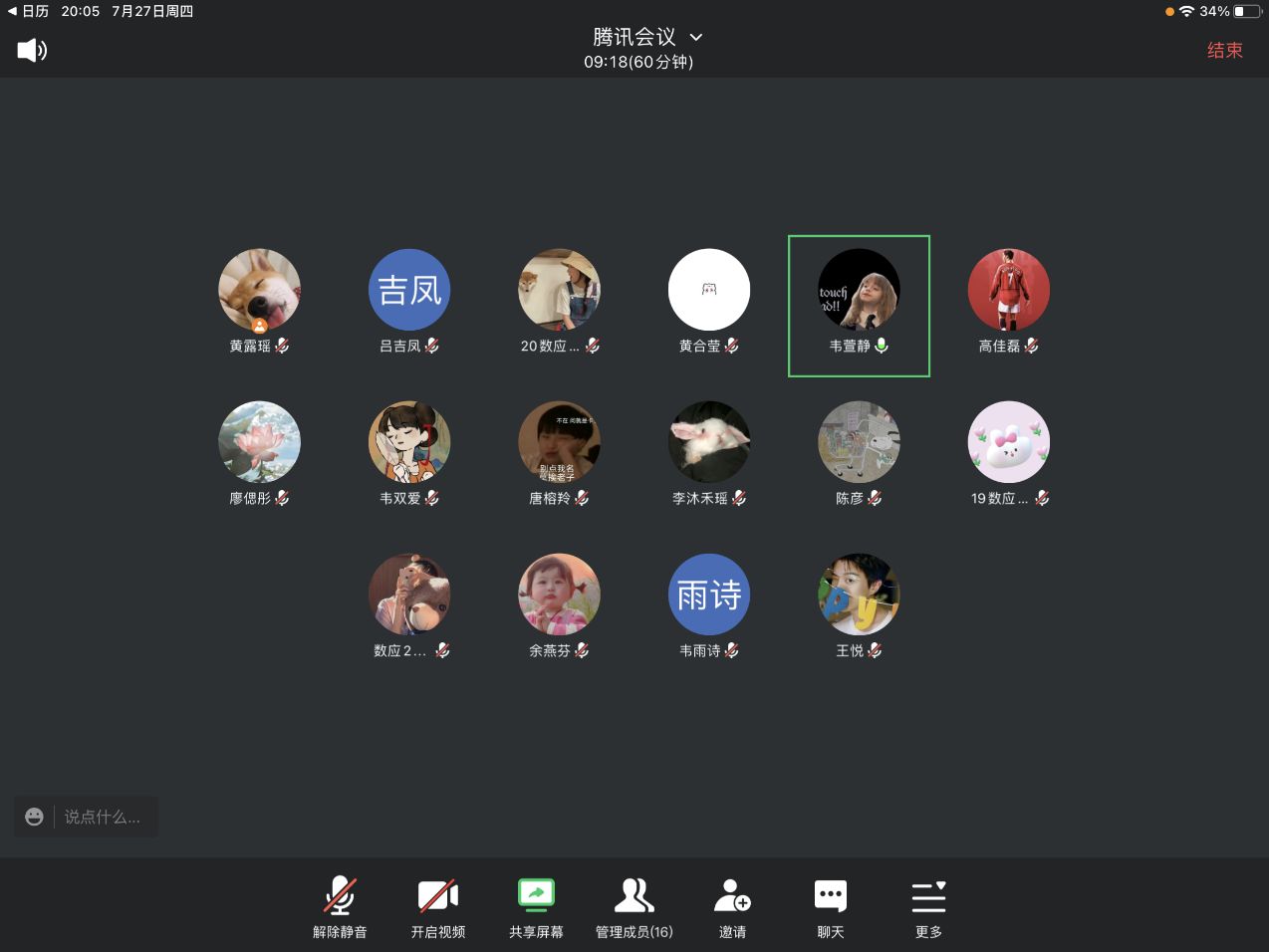Tap green microphone icon beside 韦萱静
The height and width of the screenshot is (952, 1269).
(882, 346)
